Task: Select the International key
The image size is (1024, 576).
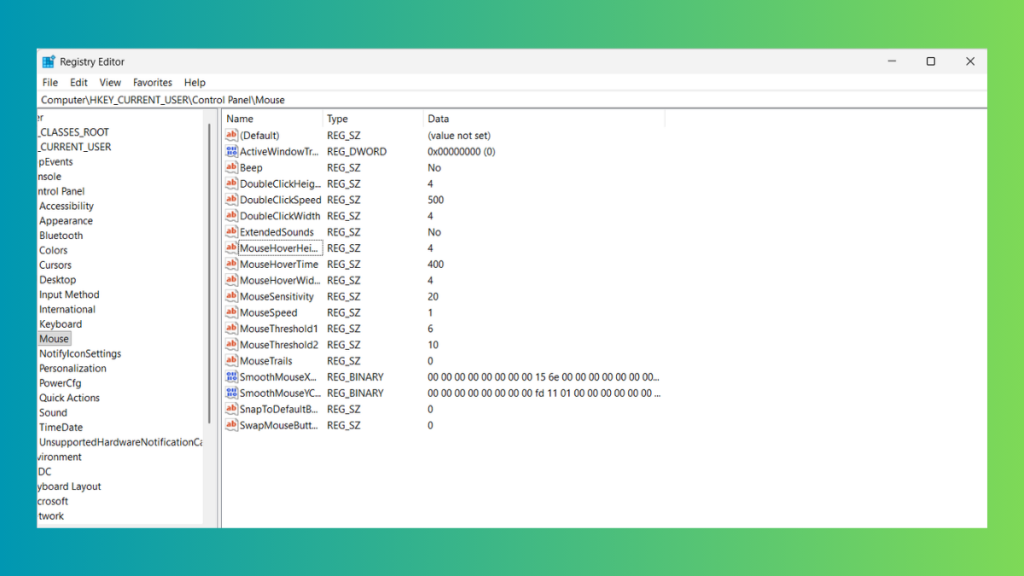Action: 67,310
